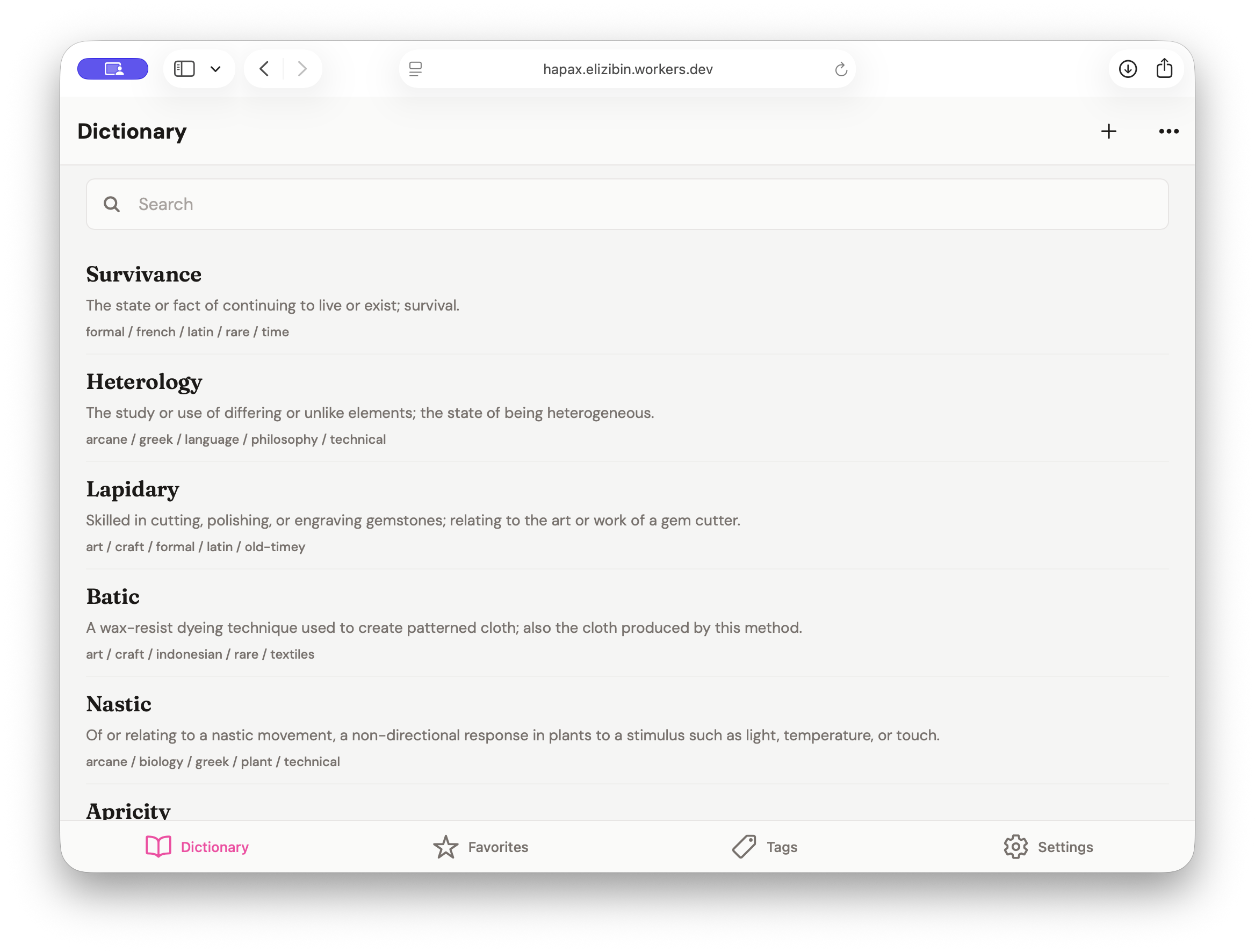The width and height of the screenshot is (1255, 952).
Task: Open the Share sheet icon
Action: [x=1165, y=69]
